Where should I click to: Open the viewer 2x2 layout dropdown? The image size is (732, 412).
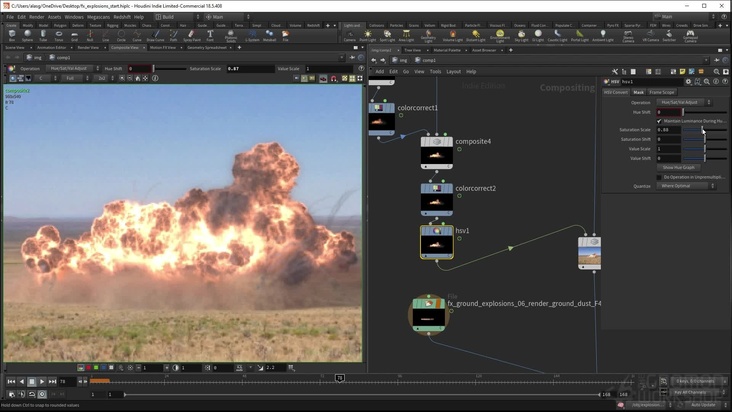coord(104,78)
